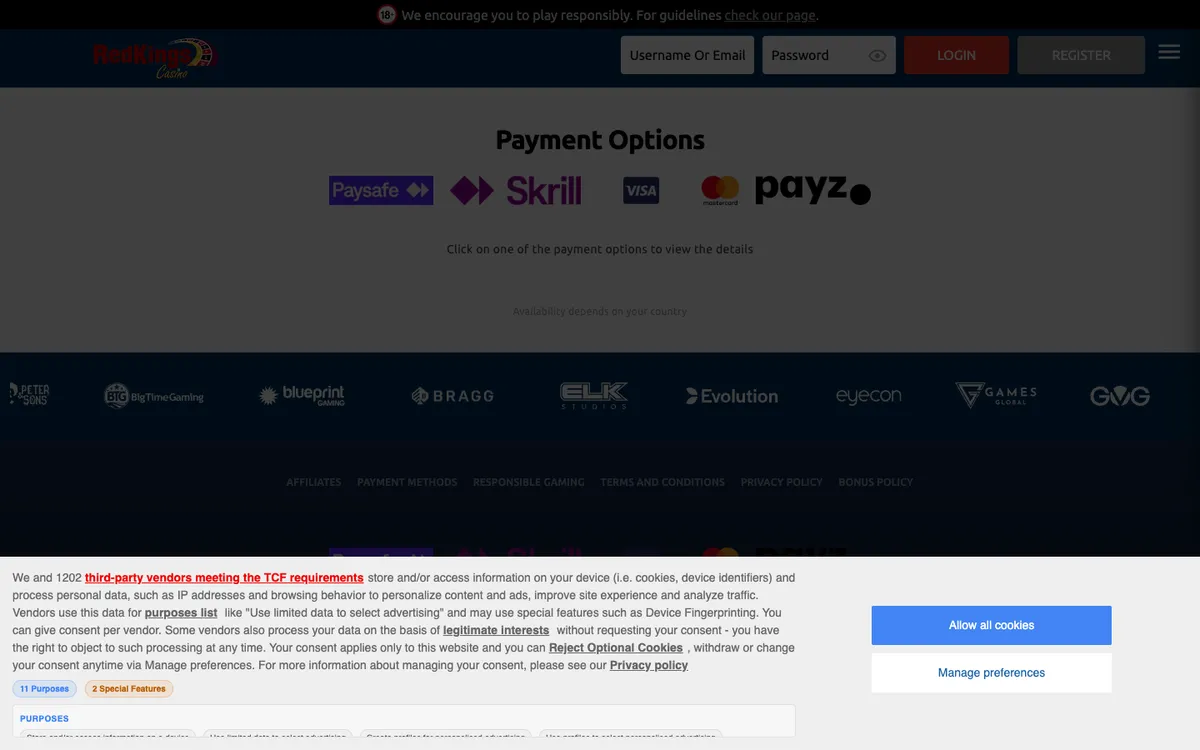Open Privacy policy link in cookie banner
This screenshot has height=750, width=1200.
tap(649, 665)
